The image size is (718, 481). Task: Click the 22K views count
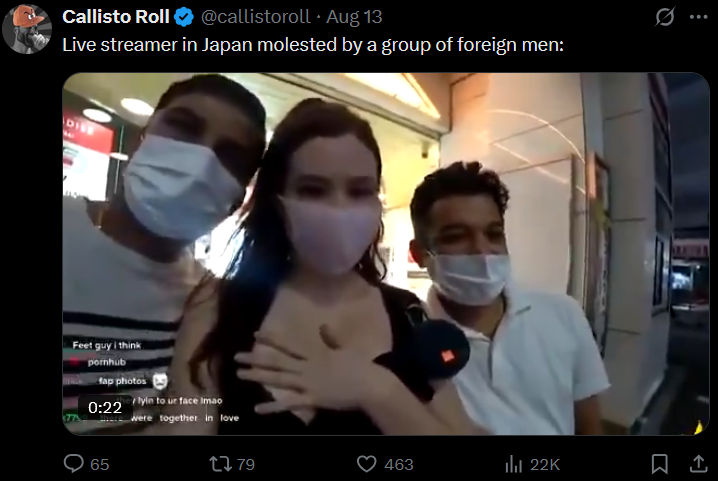545,465
